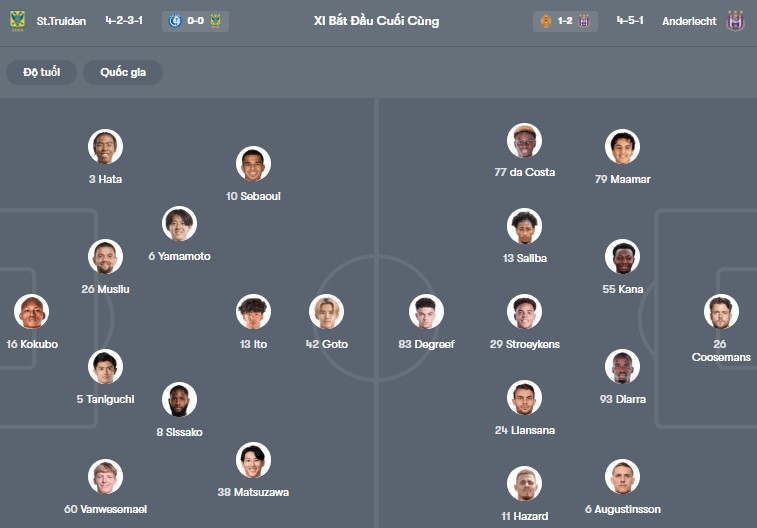757x528 pixels.
Task: Click the St.Truiden team name
Action: pos(60,20)
